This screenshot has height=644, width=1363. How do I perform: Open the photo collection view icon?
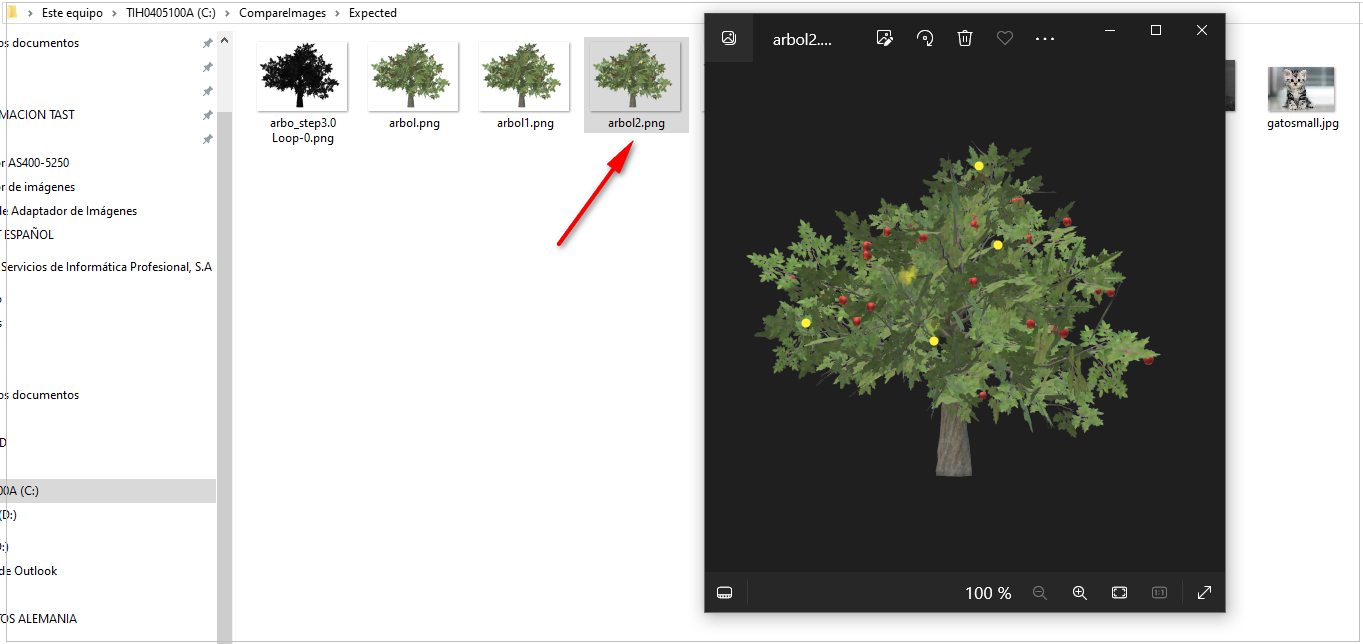(x=729, y=38)
